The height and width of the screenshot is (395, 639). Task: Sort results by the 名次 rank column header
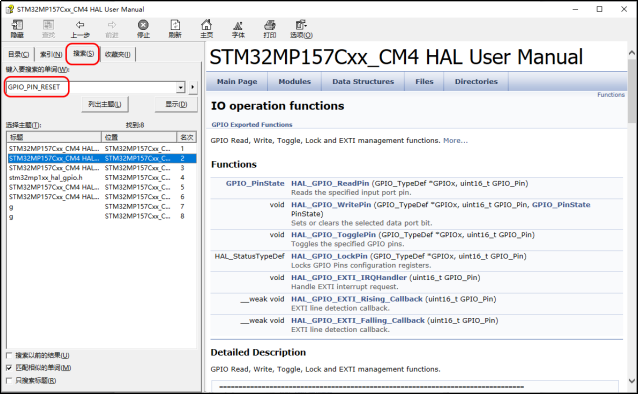[186, 137]
